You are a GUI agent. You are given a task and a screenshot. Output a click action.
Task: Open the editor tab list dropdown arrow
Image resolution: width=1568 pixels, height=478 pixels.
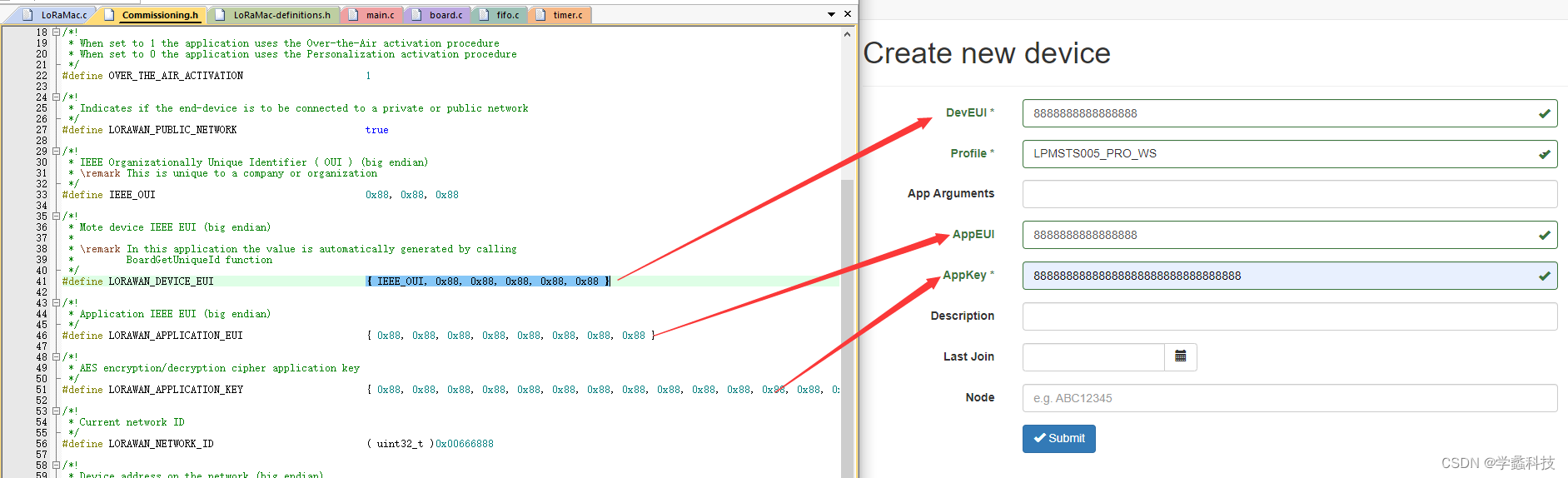pos(831,14)
